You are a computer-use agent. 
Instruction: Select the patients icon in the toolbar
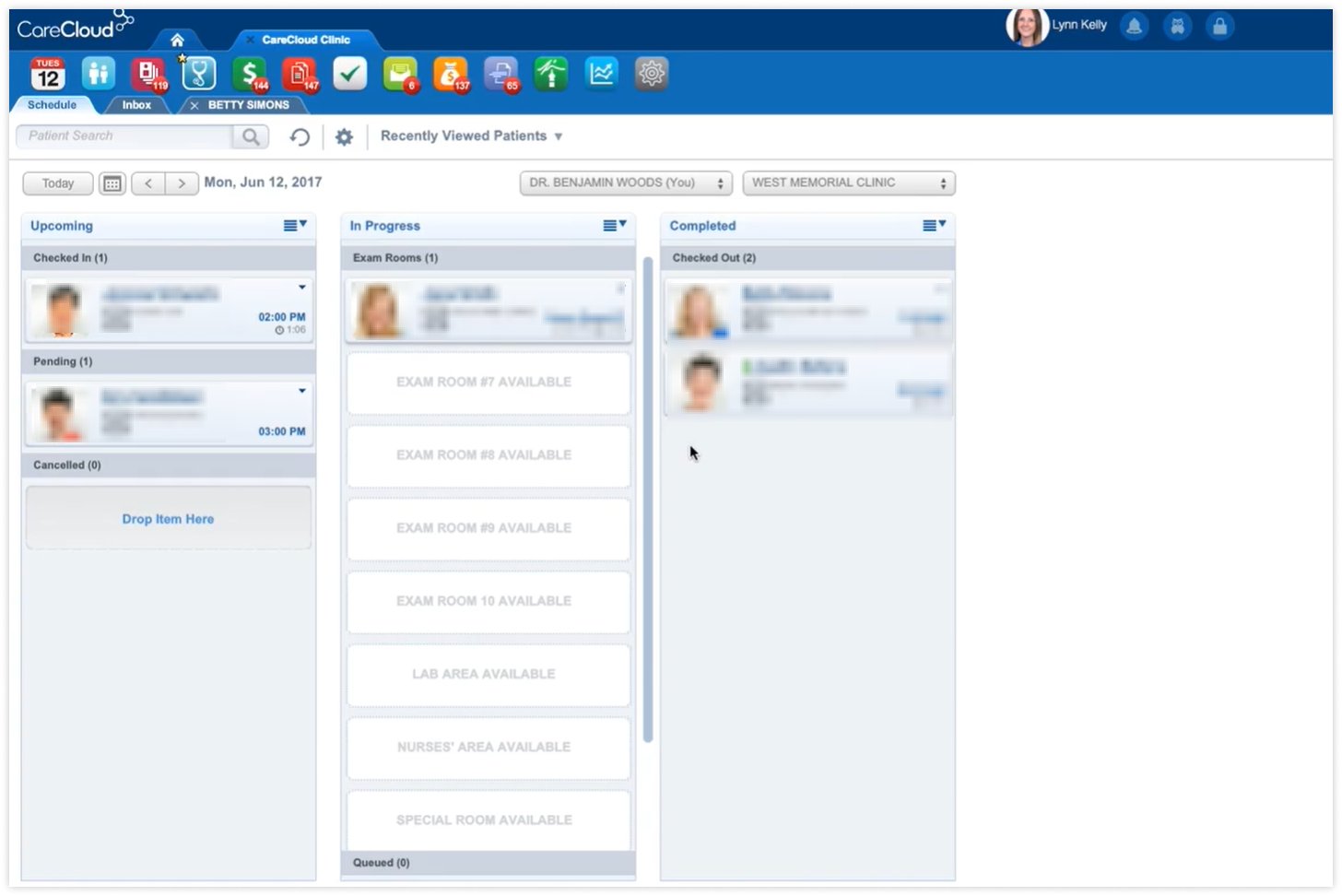98,74
